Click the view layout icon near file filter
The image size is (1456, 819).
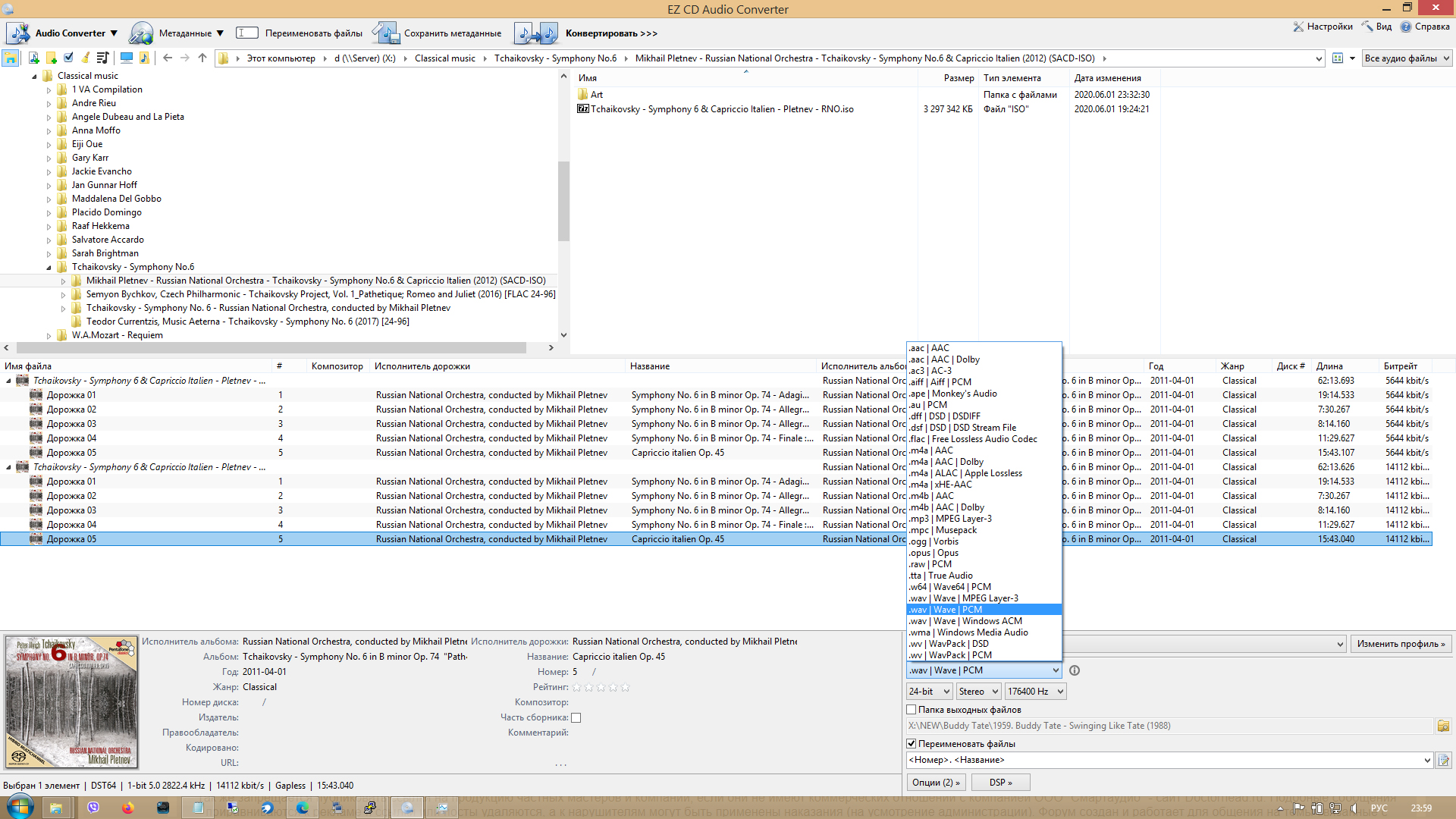pos(1338,58)
